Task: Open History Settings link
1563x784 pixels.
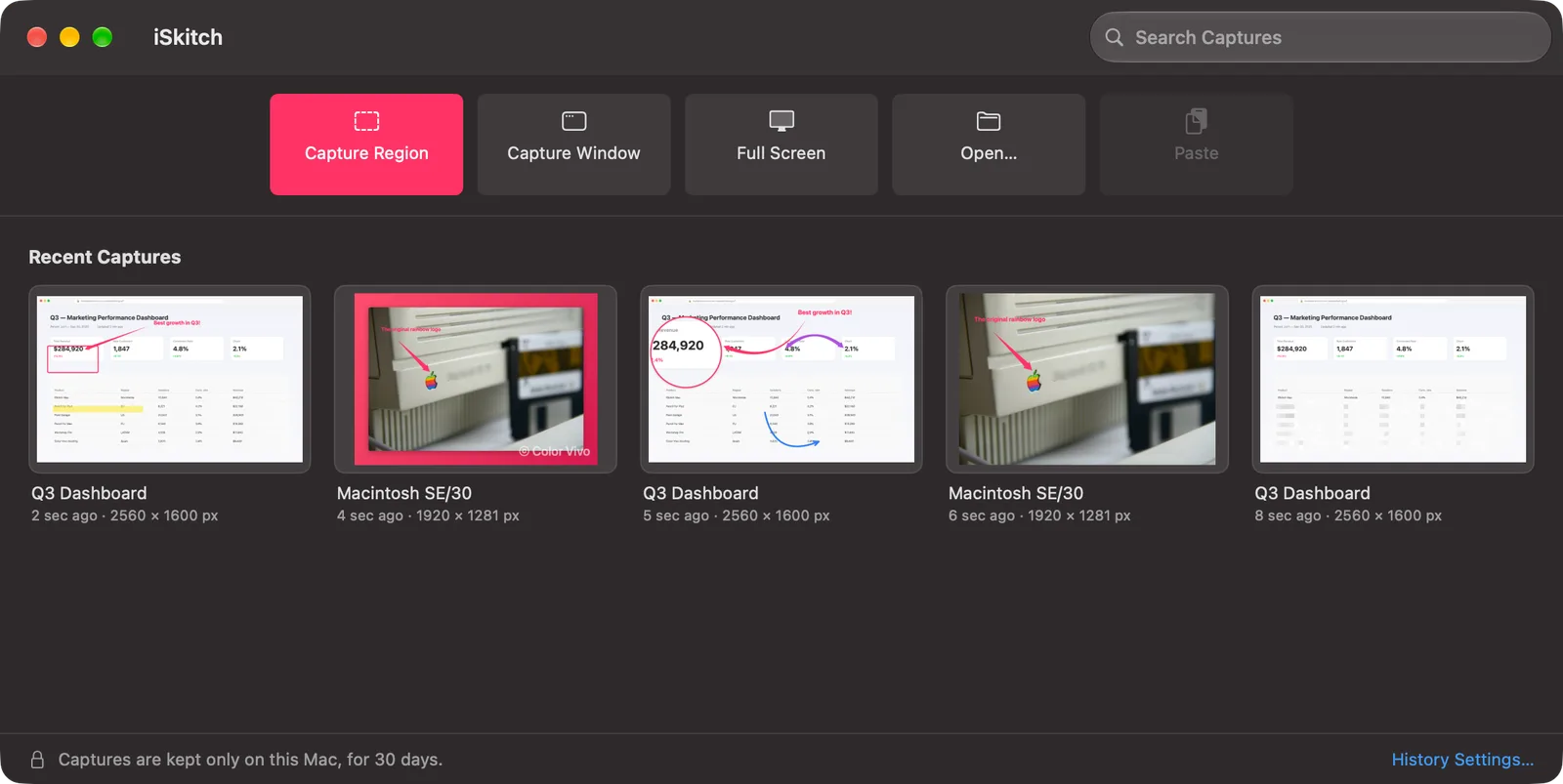Action: 1462,760
